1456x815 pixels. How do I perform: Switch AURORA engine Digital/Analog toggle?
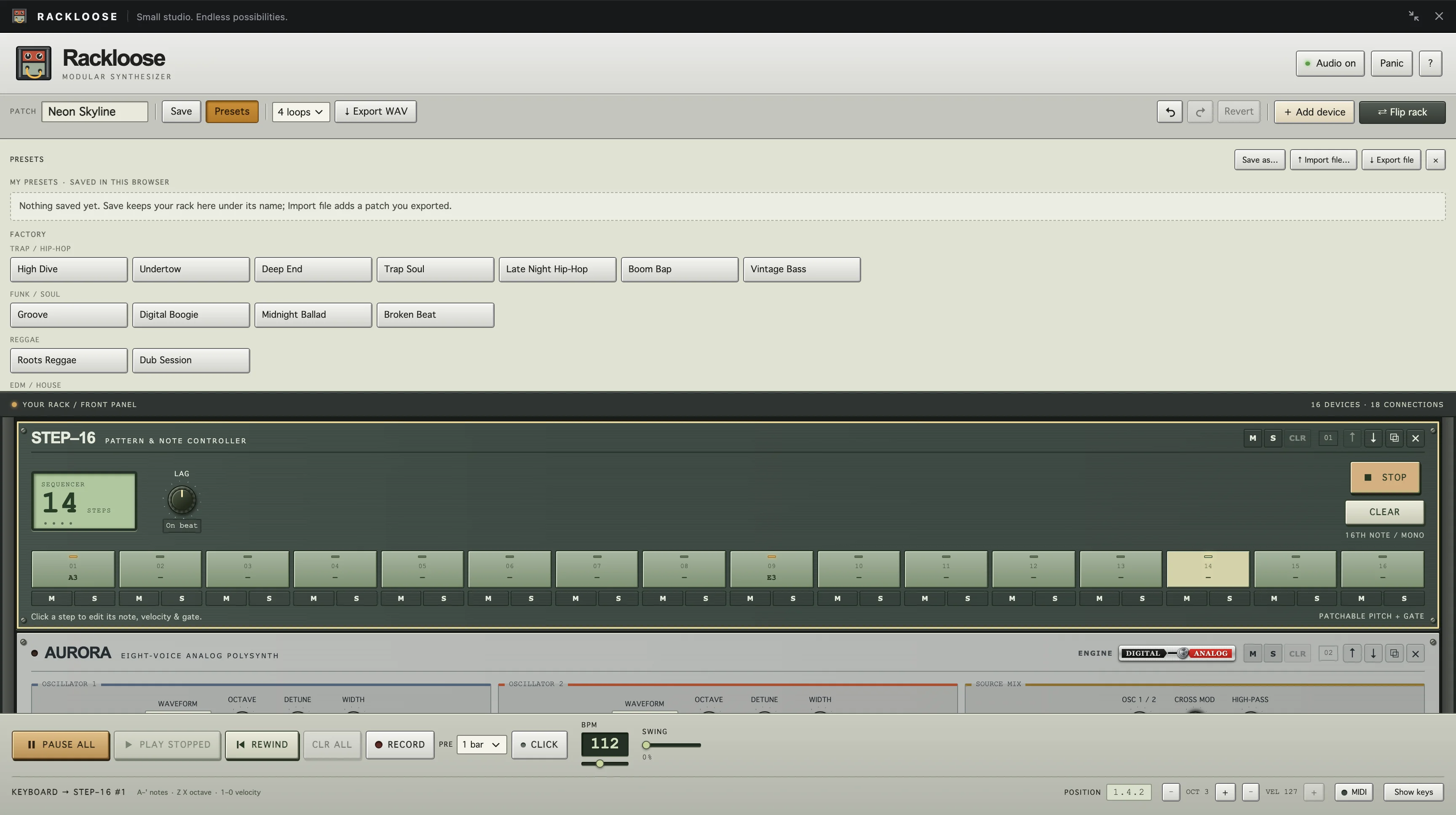click(x=1176, y=653)
